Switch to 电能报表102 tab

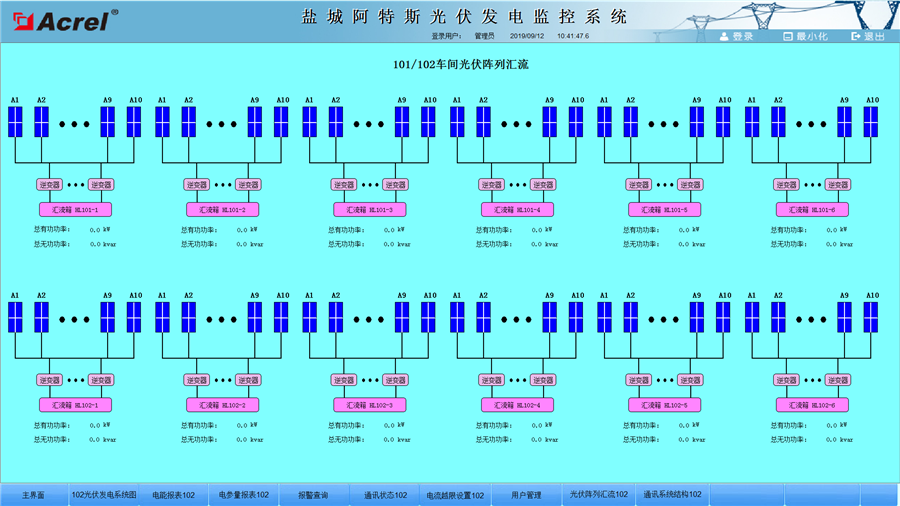[173, 495]
